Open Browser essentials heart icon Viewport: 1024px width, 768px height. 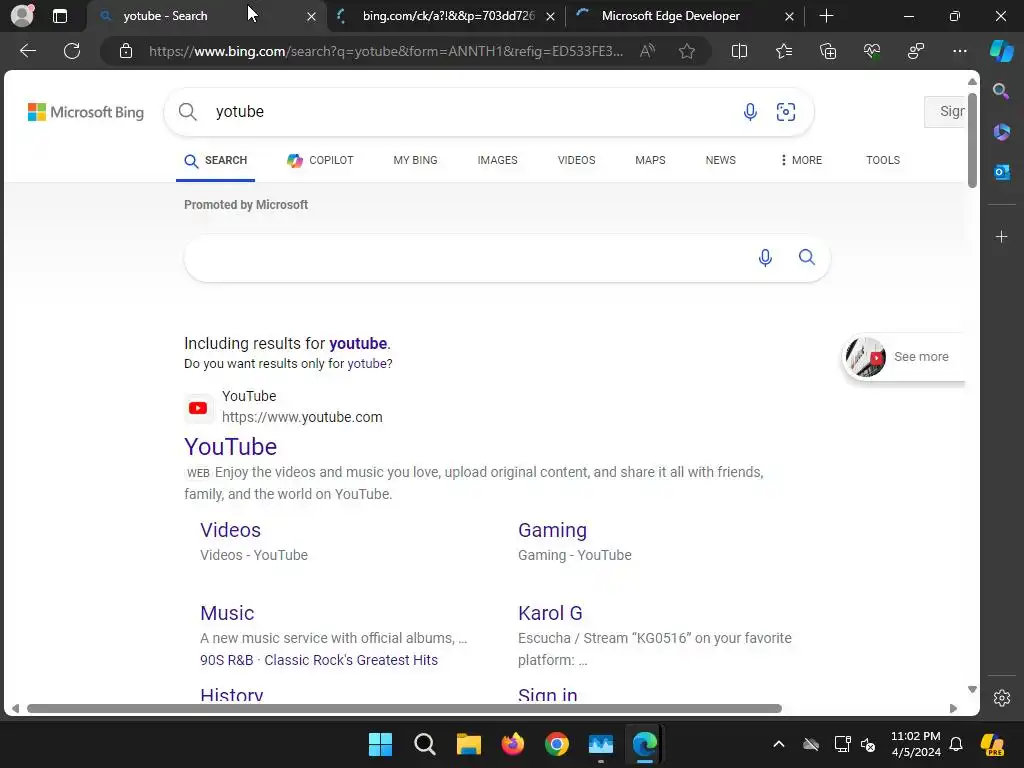pyautogui.click(x=872, y=51)
